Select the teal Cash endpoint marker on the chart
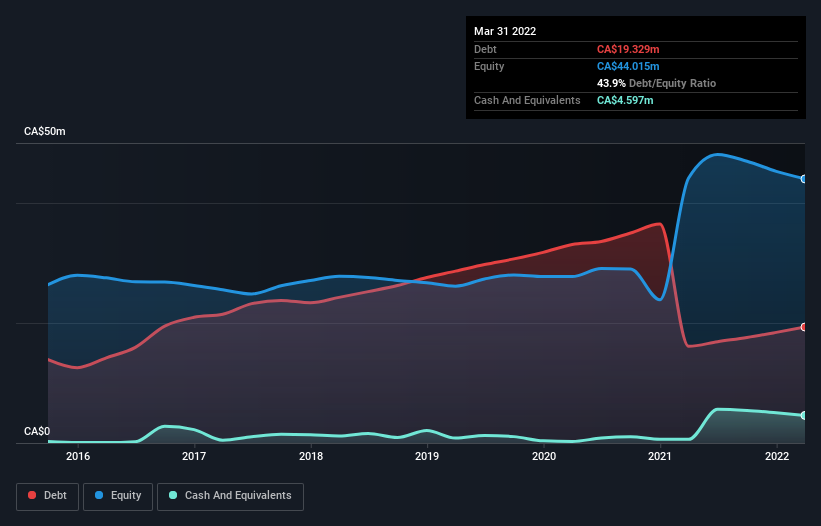This screenshot has height=526, width=821. coord(804,416)
